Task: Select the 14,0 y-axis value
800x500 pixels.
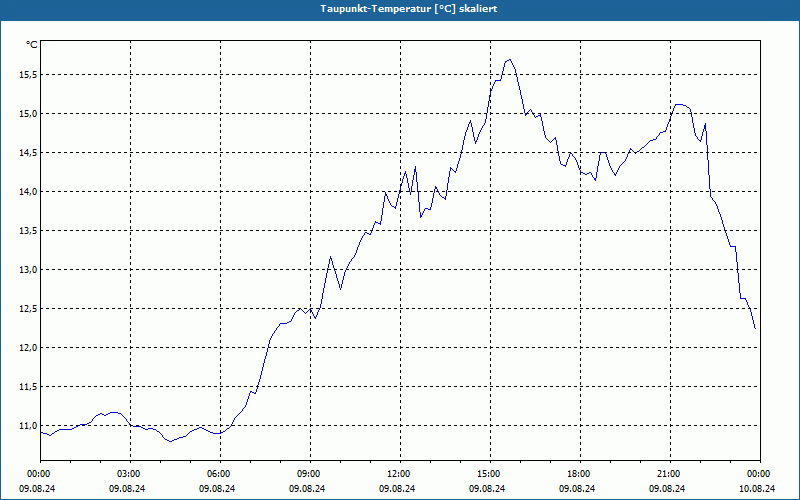Action: point(28,191)
